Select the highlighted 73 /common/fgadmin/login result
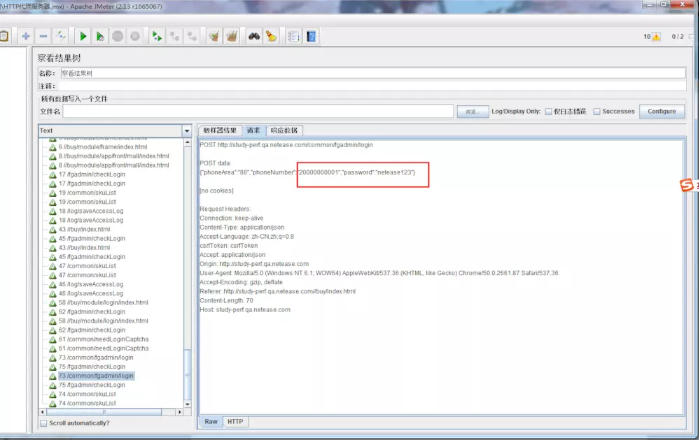Screen dimensions: 699x442 [96, 376]
